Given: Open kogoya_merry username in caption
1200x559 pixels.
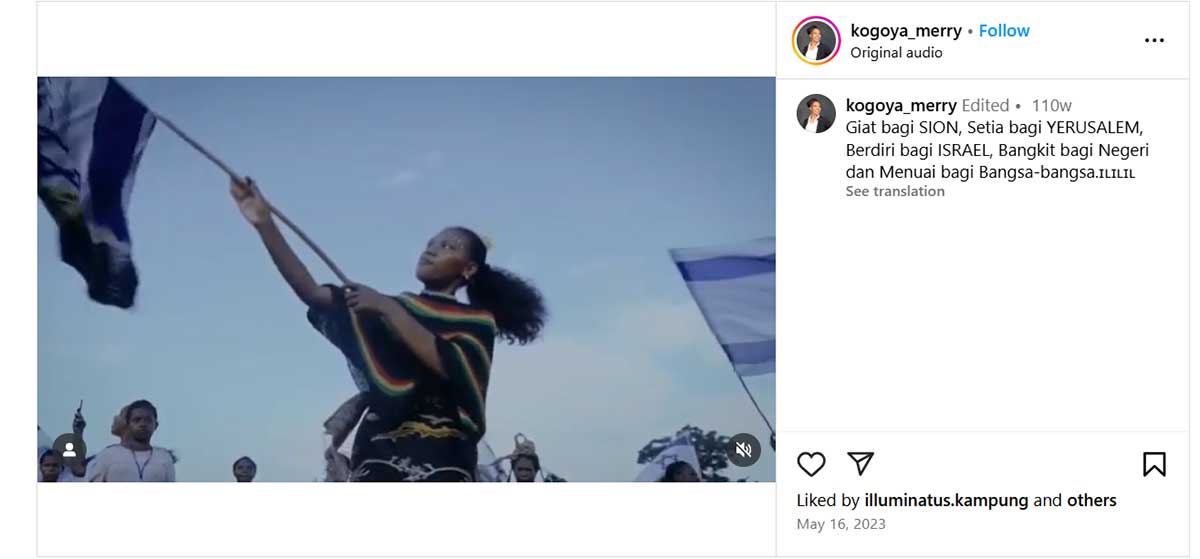Looking at the screenshot, I should pyautogui.click(x=901, y=105).
